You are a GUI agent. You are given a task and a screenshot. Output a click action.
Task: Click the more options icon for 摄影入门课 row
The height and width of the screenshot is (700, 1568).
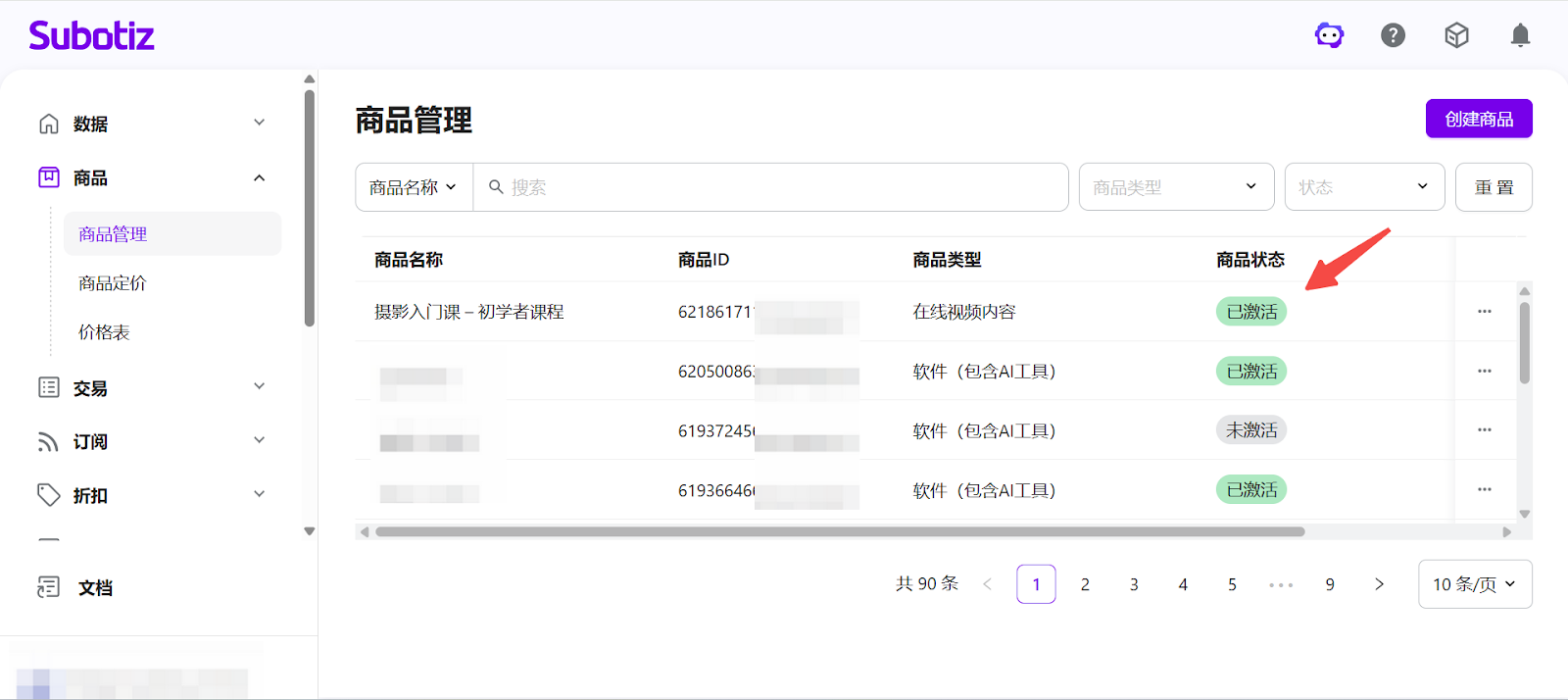1484,312
